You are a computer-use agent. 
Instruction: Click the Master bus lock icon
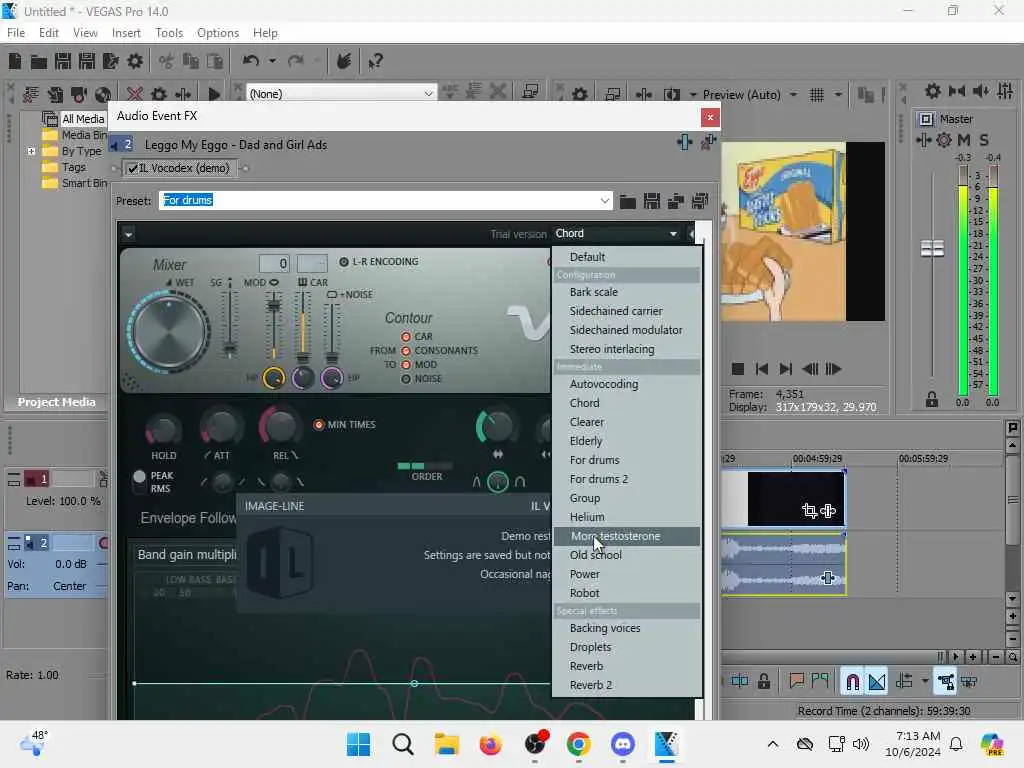point(931,400)
